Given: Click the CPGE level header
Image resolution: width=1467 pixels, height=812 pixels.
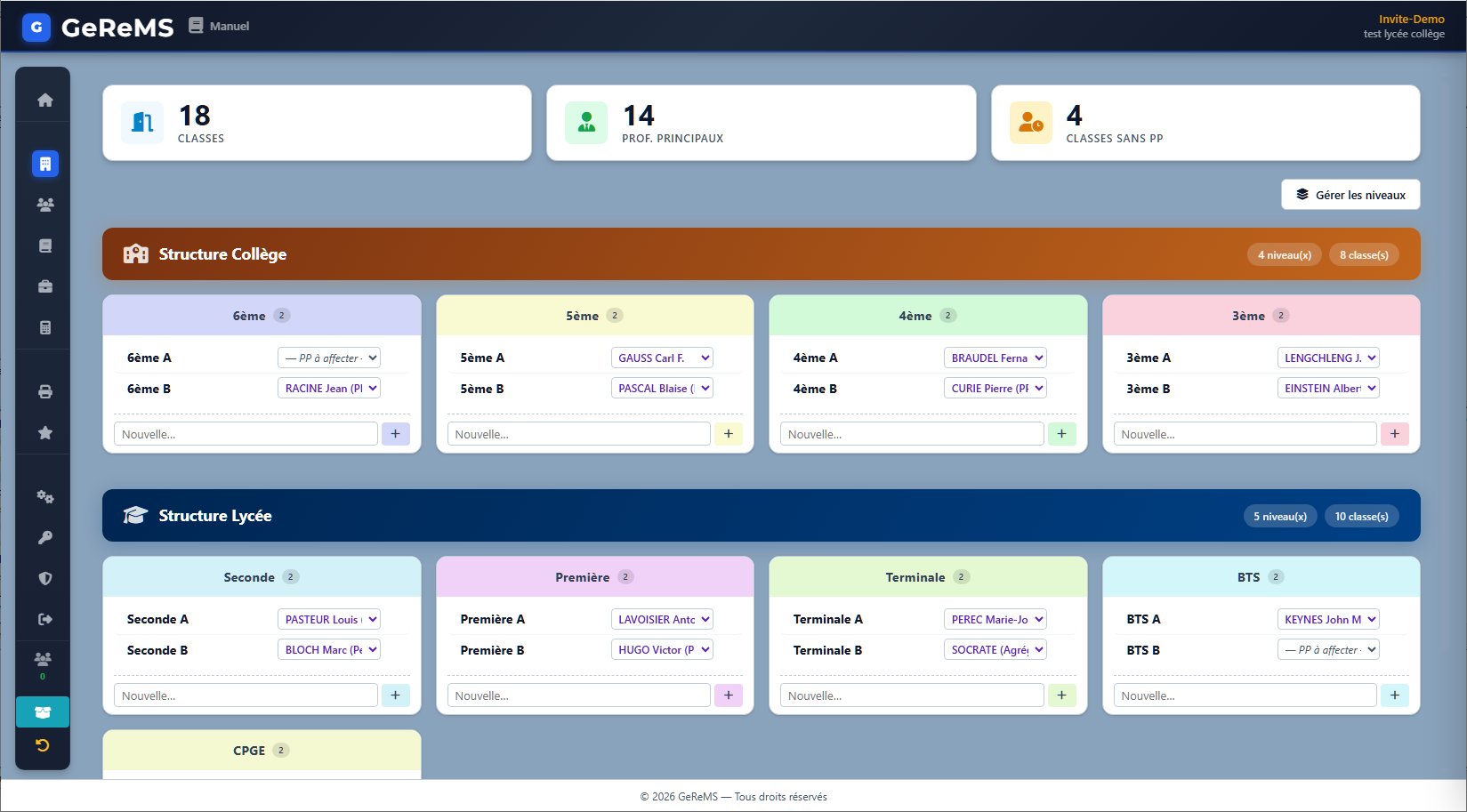Looking at the screenshot, I should [262, 751].
